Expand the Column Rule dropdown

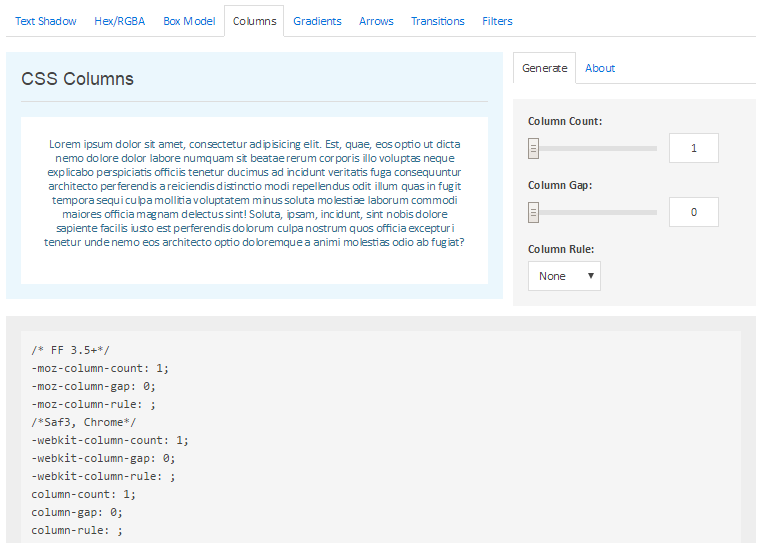564,276
